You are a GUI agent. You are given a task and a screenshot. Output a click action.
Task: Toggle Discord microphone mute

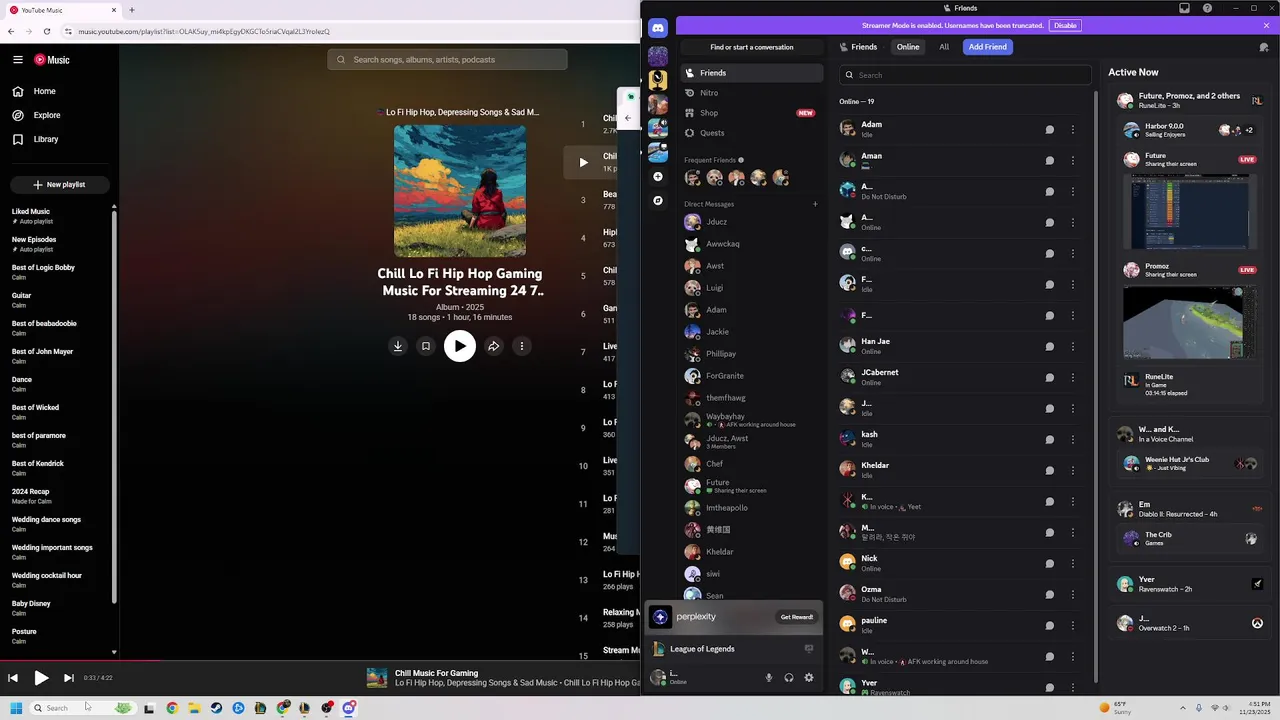coord(769,678)
